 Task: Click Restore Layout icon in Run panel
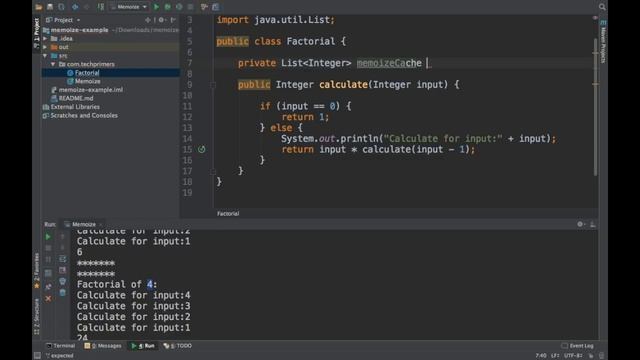pos(48,273)
